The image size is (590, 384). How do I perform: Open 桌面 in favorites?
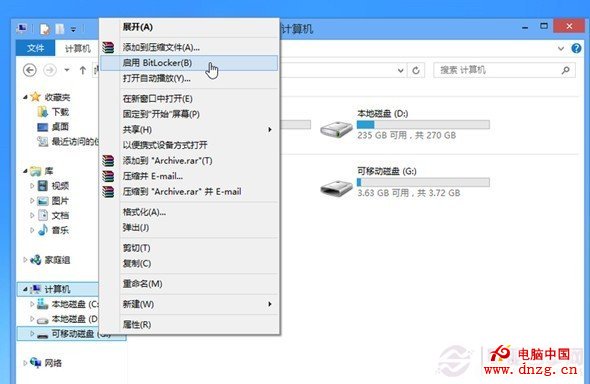click(x=60, y=127)
